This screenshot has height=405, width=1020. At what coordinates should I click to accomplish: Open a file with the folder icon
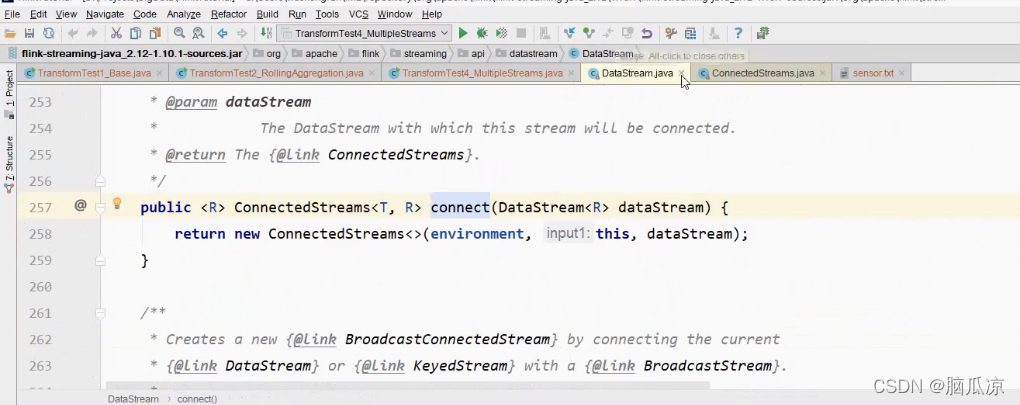10,33
